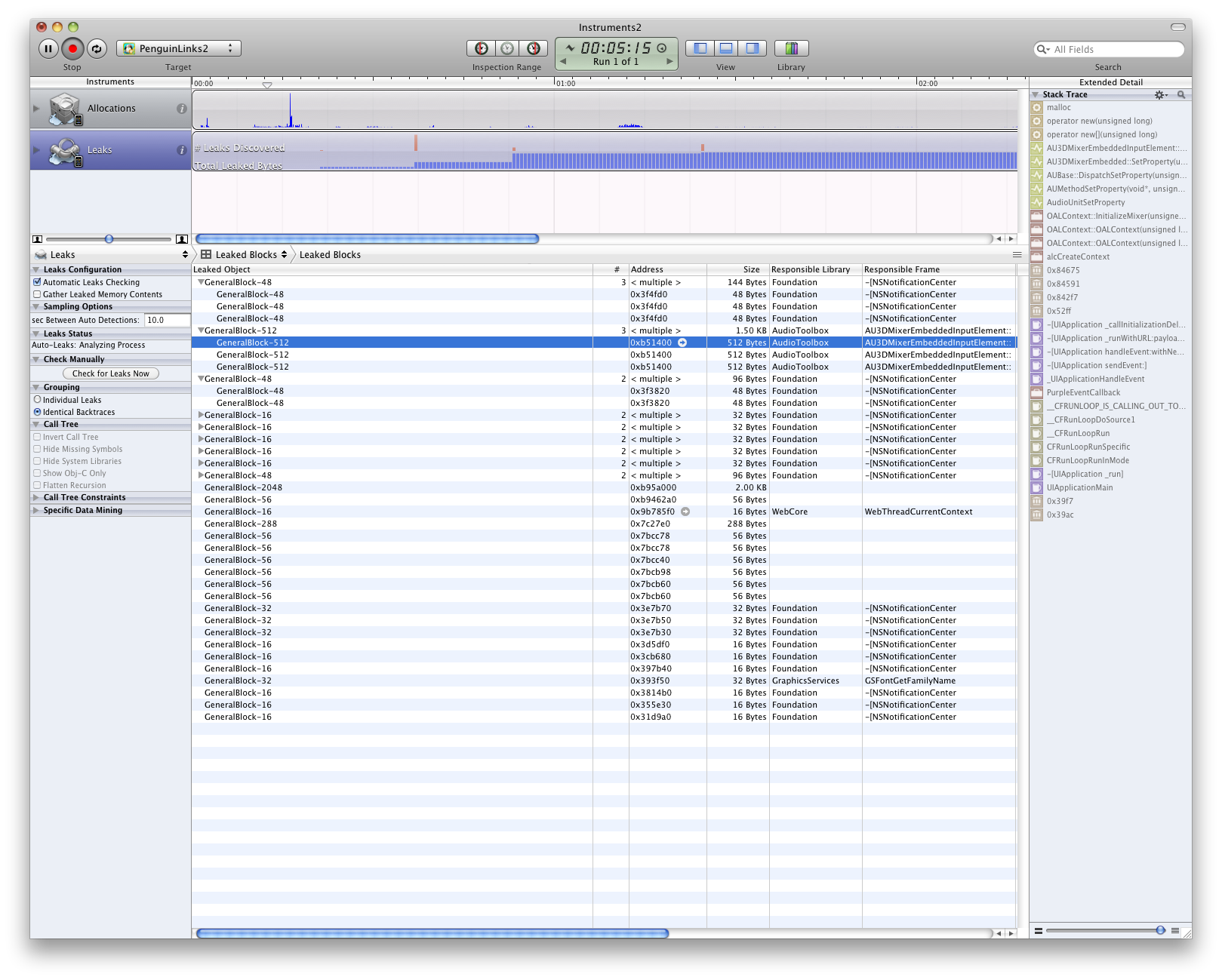Click the list options icon above the table
Viewport: 1222px width, 980px height.
1017,255
